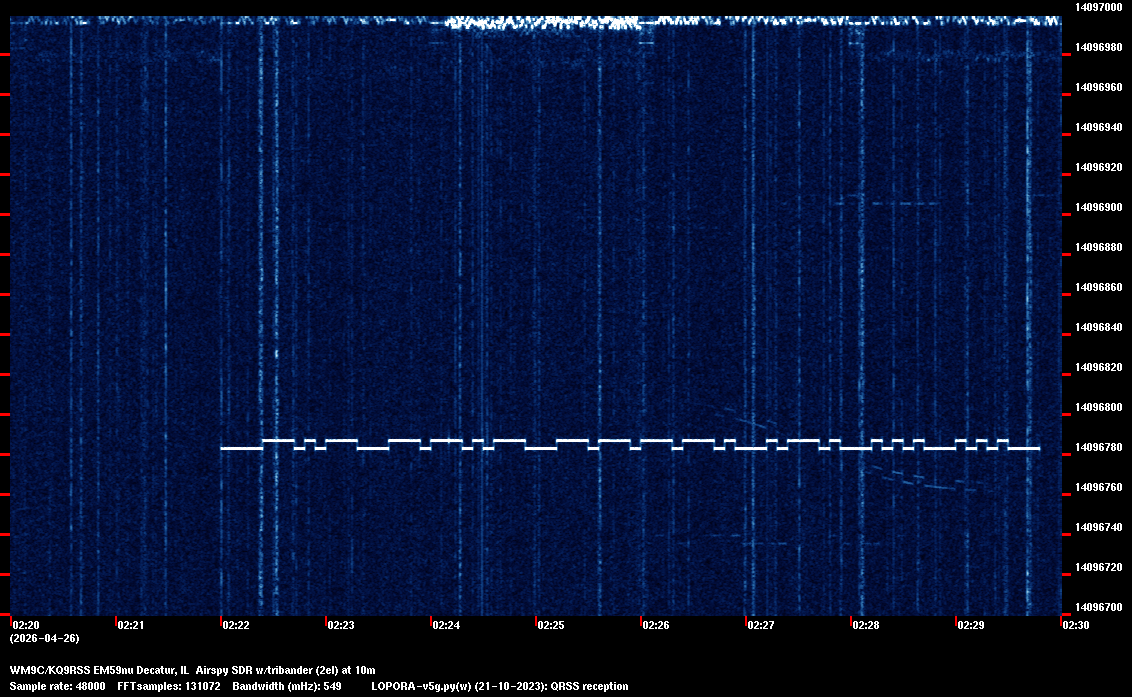
Task: Select the 02:22 time label
Action: [x=236, y=625]
